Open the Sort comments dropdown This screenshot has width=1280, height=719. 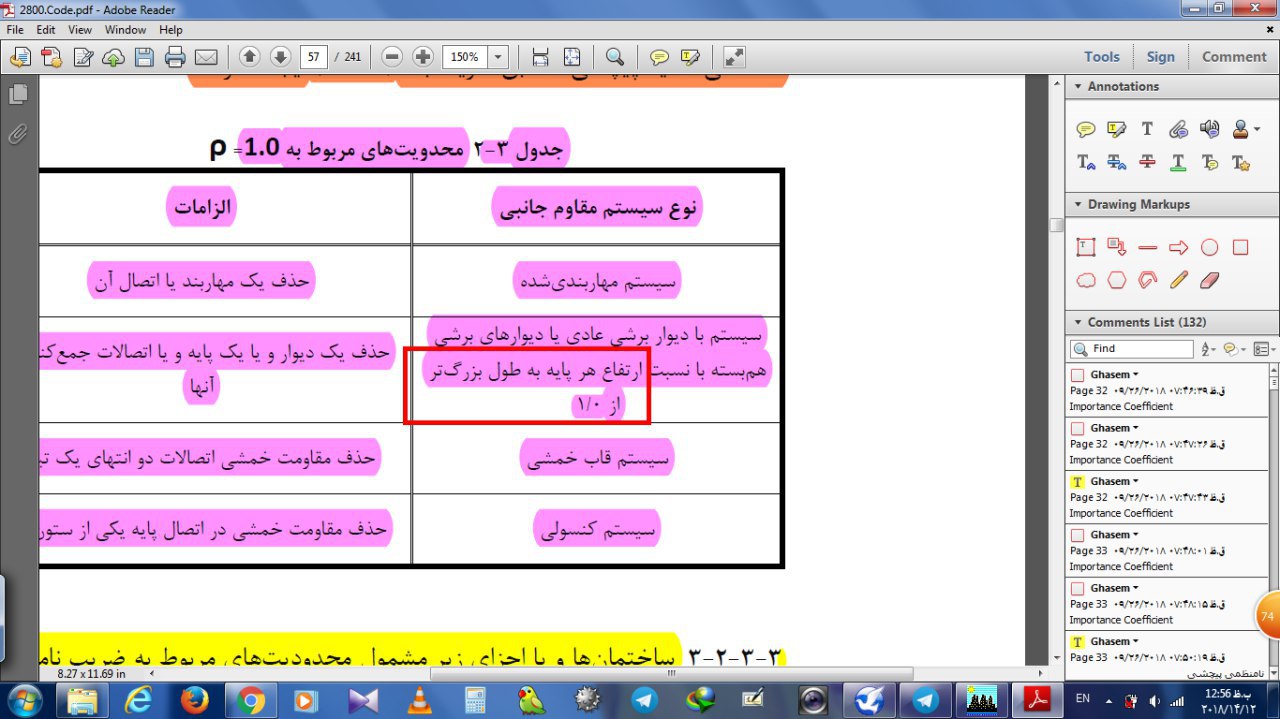[x=1208, y=349]
